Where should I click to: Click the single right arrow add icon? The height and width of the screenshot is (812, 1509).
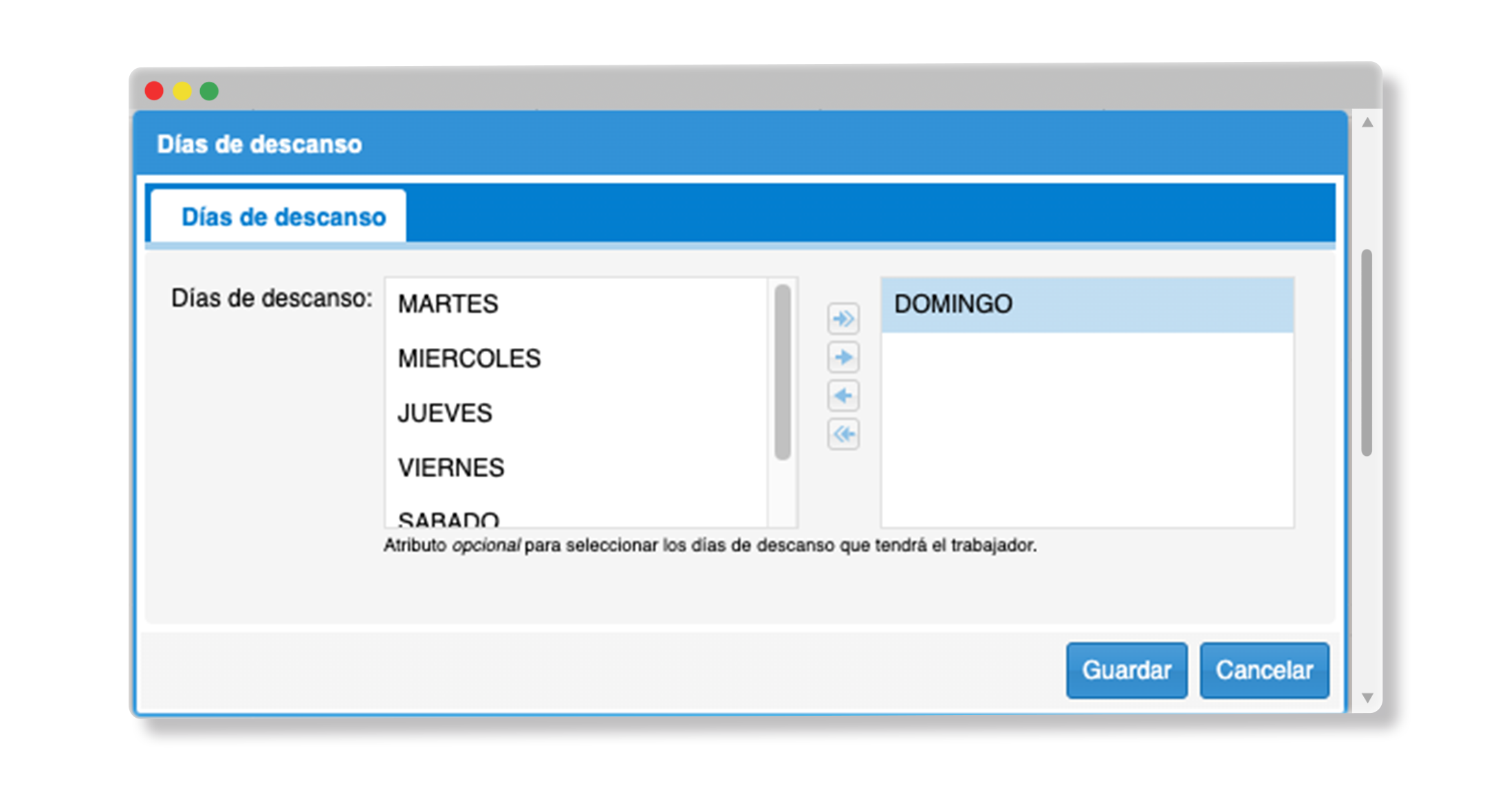843,358
